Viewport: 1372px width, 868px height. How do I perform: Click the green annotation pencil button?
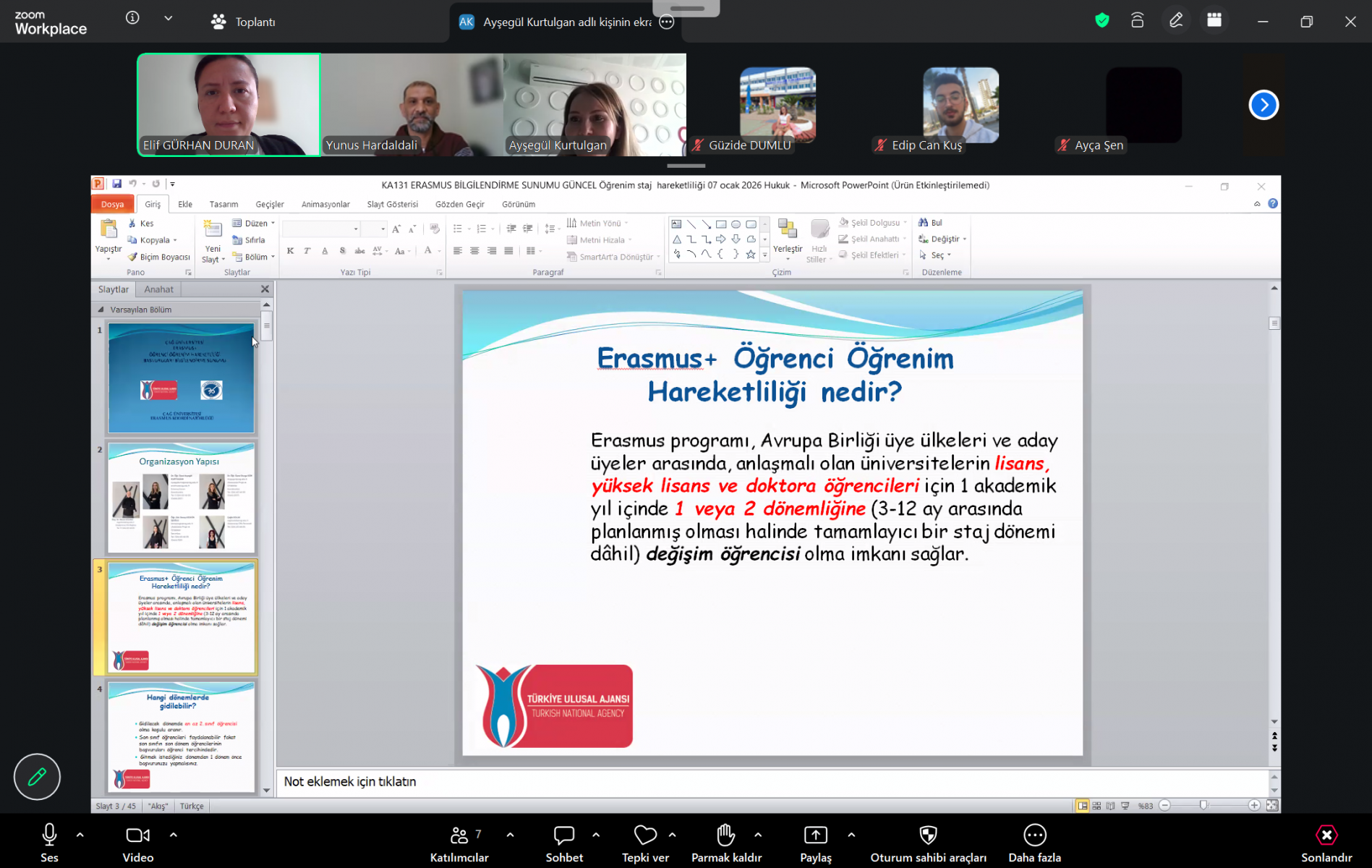37,777
